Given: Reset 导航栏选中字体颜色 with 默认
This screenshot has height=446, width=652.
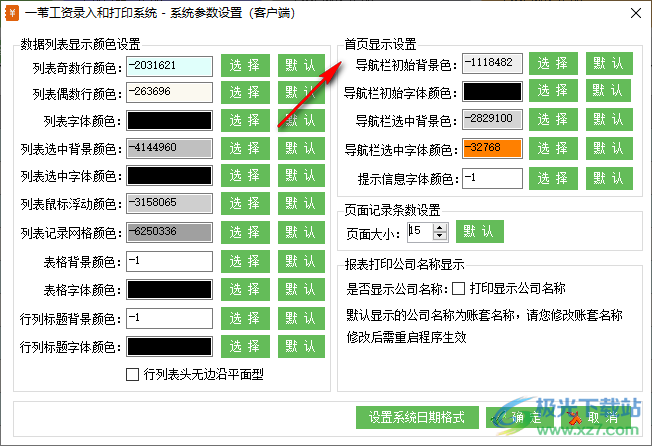Looking at the screenshot, I should [609, 148].
